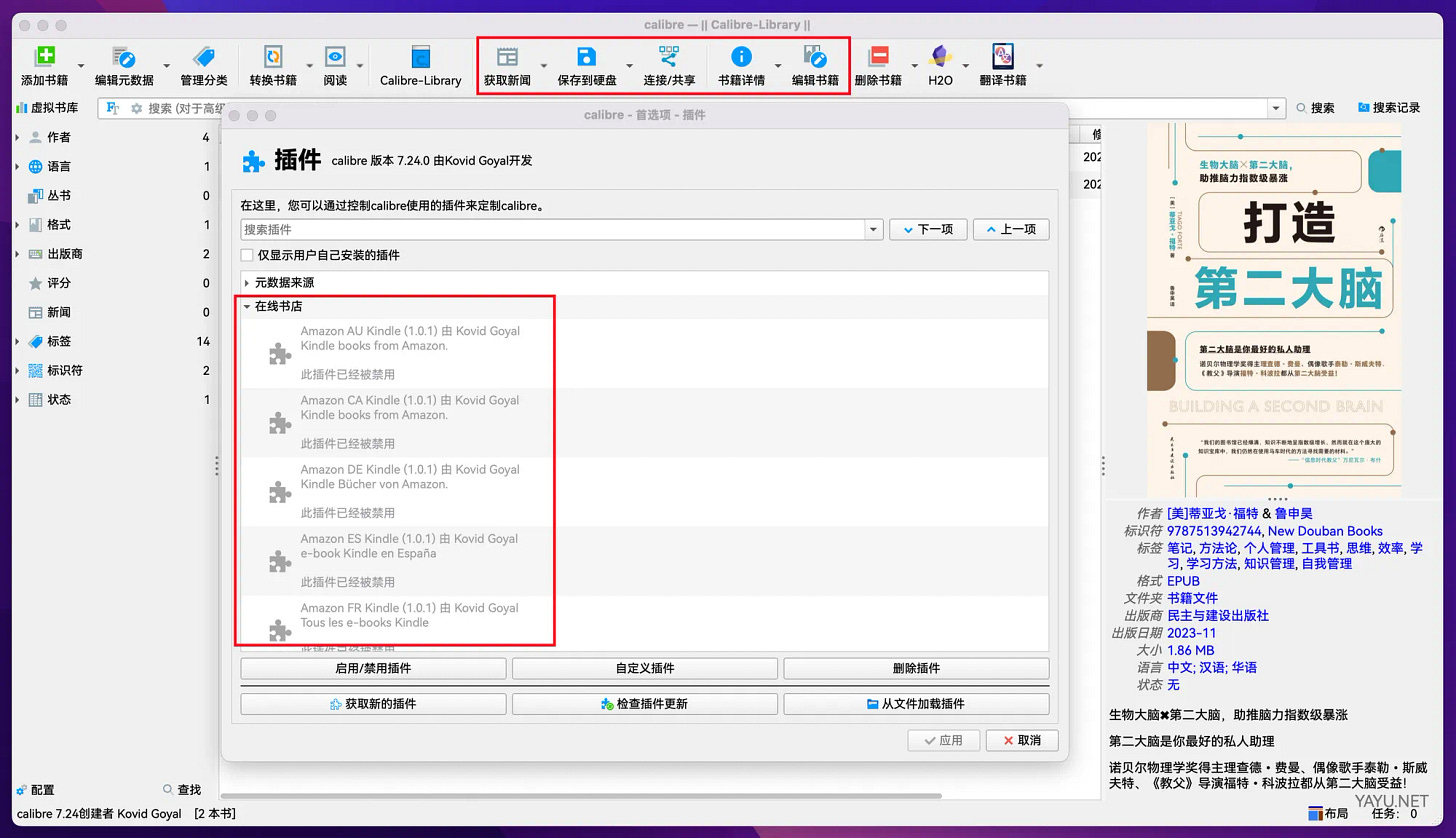Select Amazon AU Kindle plugin entry
Image resolution: width=1456 pixels, height=838 pixels.
(644, 353)
